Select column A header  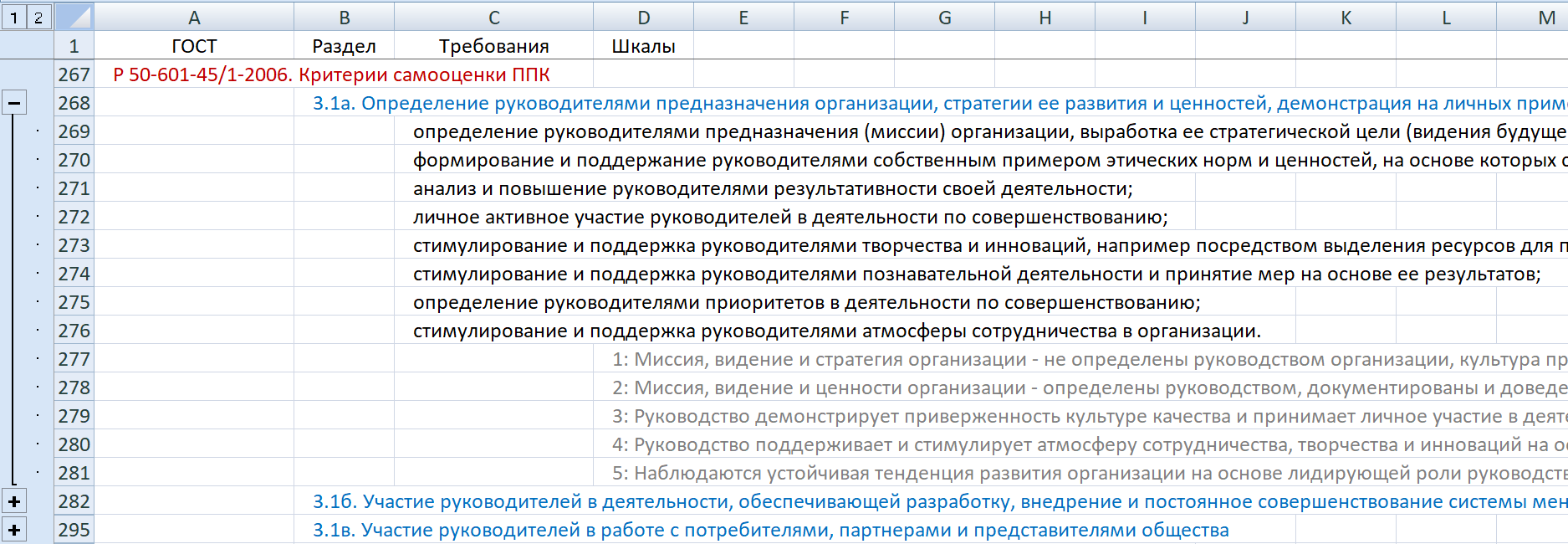click(194, 18)
